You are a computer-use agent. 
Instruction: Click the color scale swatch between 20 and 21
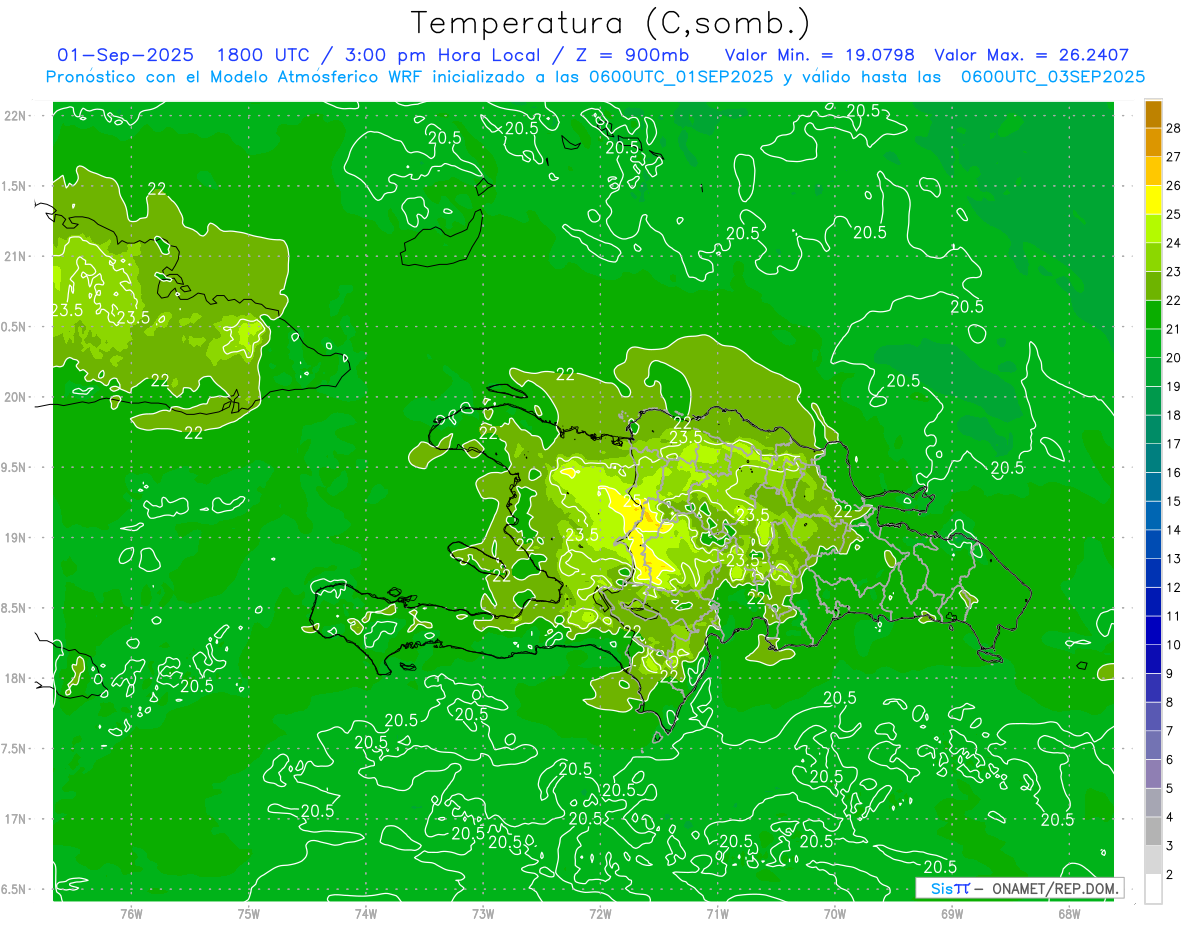click(1153, 344)
